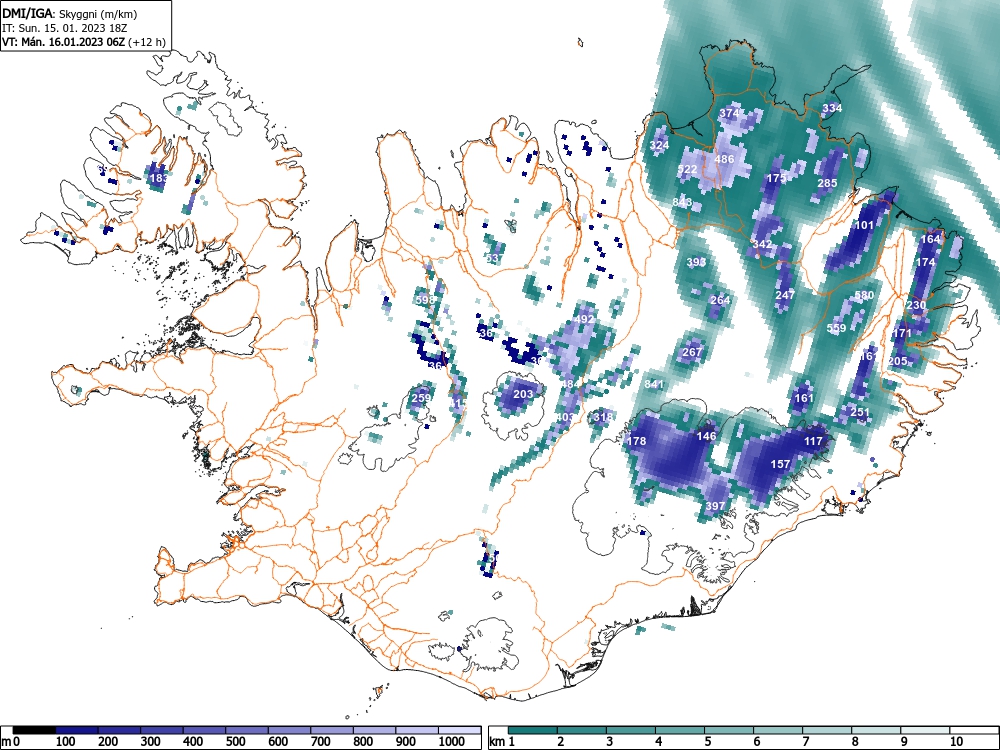
Task: Click the 'km 1' label on the legend
Action: coord(503,741)
